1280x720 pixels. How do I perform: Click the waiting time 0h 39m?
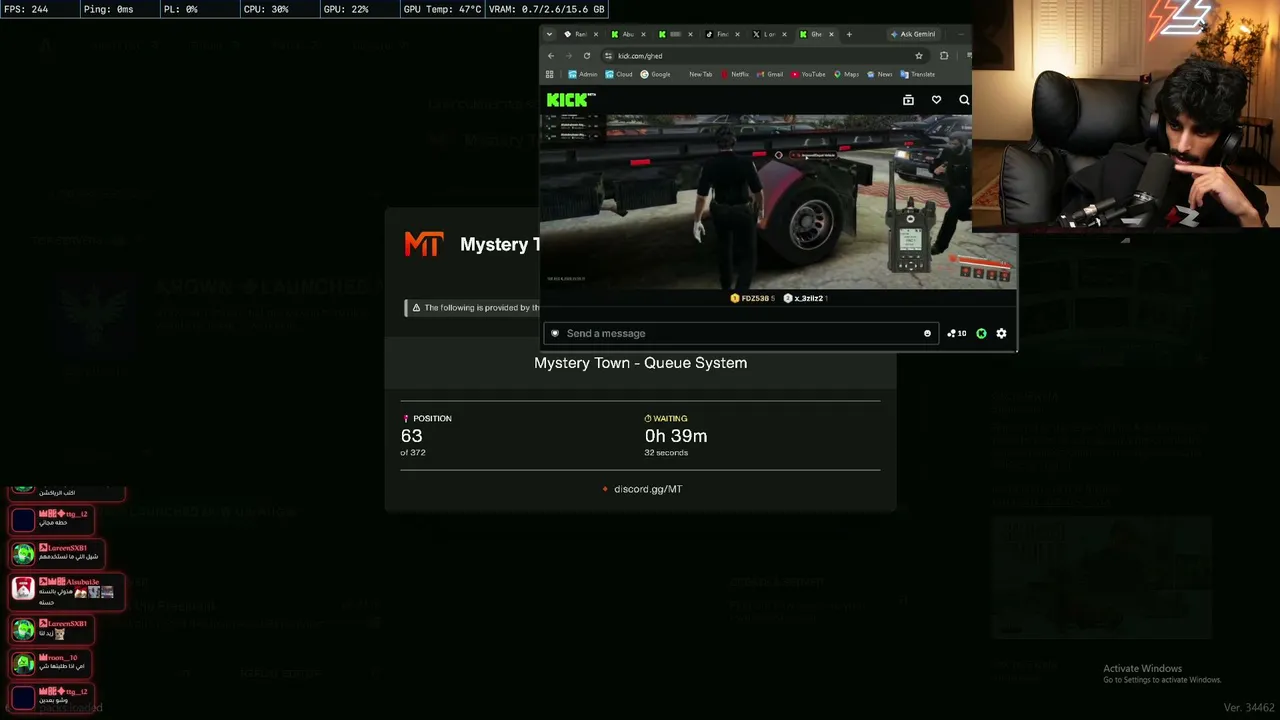click(x=676, y=436)
